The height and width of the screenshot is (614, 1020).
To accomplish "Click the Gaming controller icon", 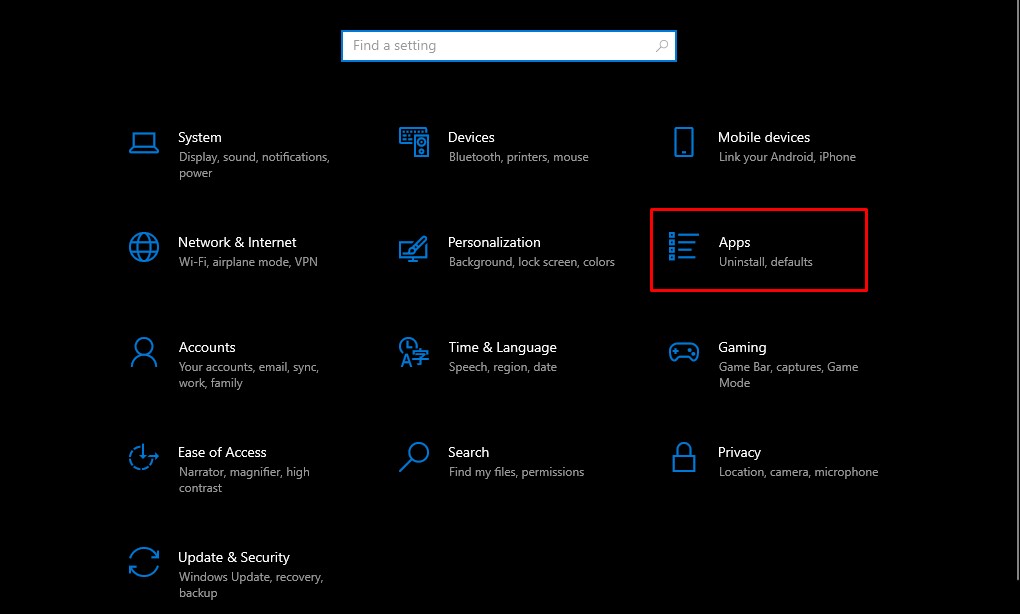I will [684, 353].
